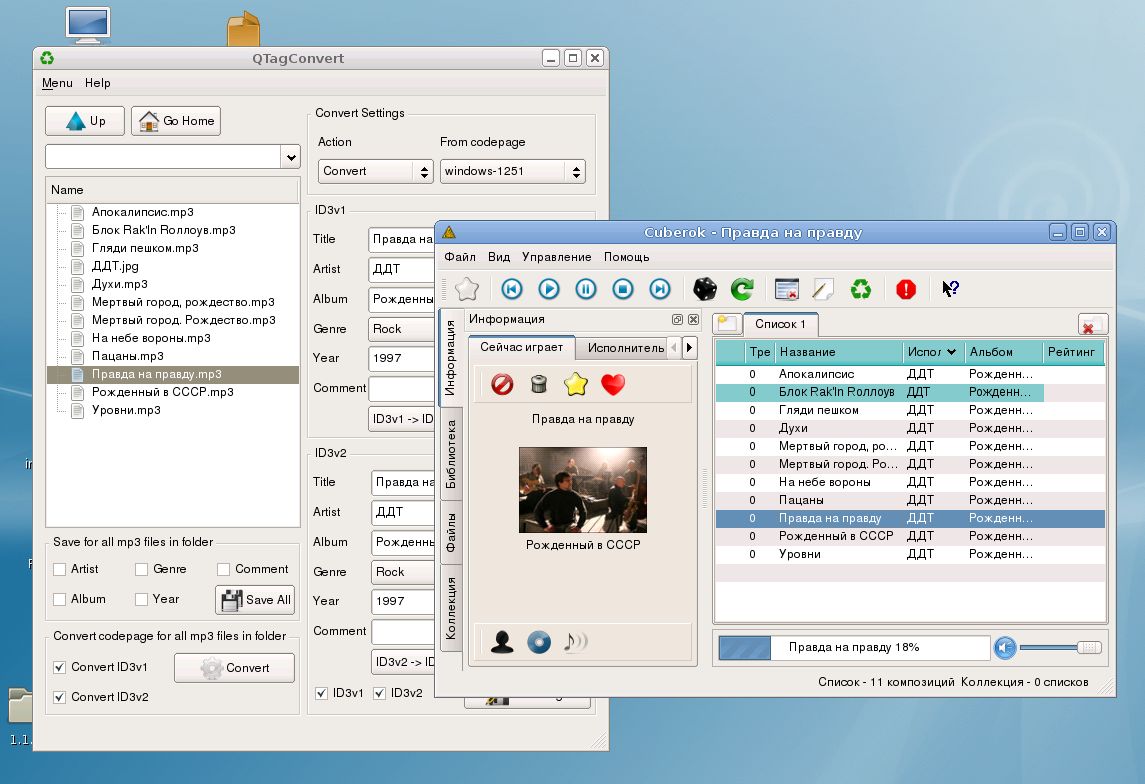Screen dimensions: 1145x784
Task: Open the Вид menu in Cuberok
Action: [x=499, y=257]
